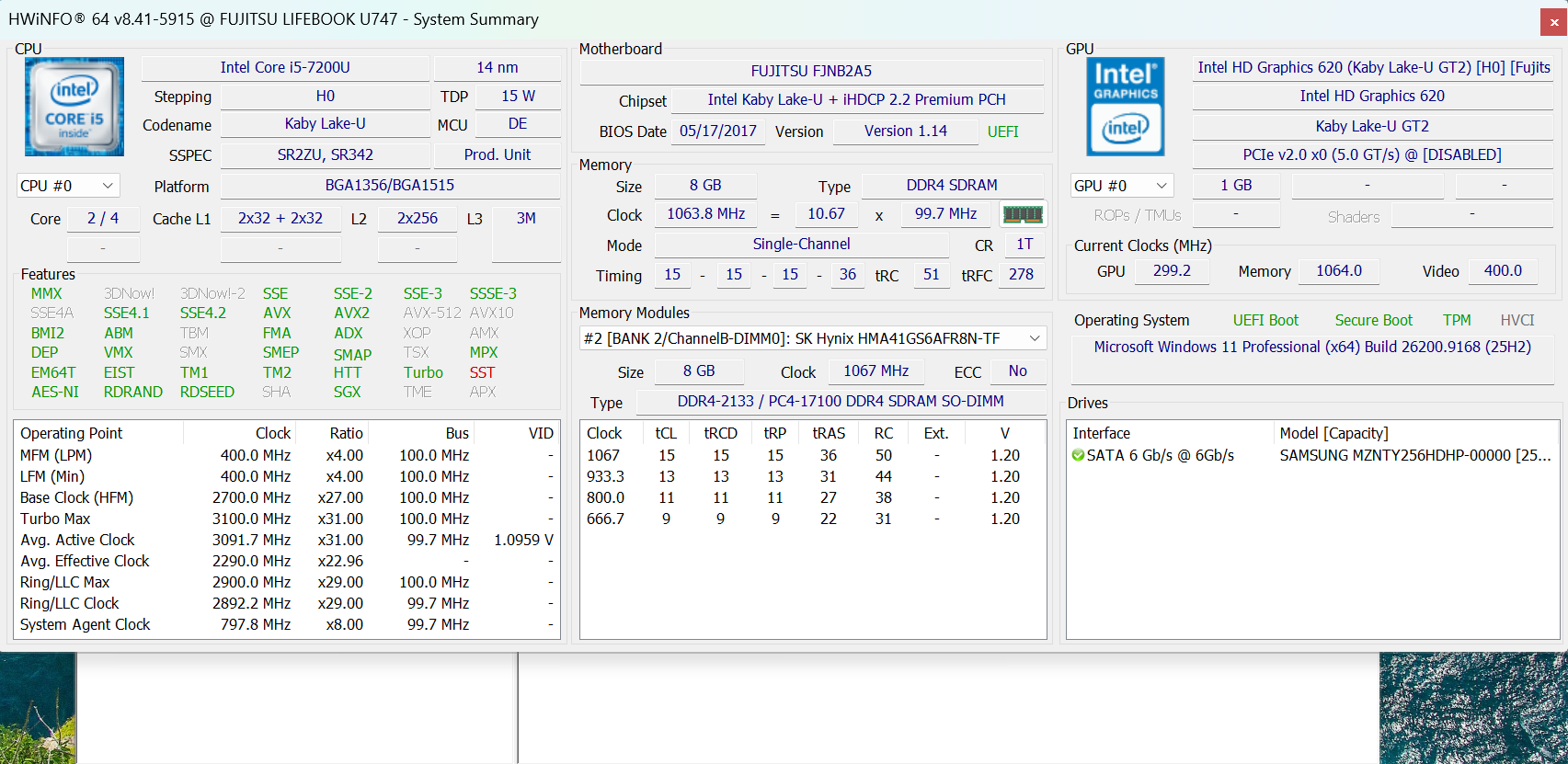Viewport: 1568px width, 764px height.
Task: Click the green SATA drive status icon
Action: click(x=1078, y=455)
